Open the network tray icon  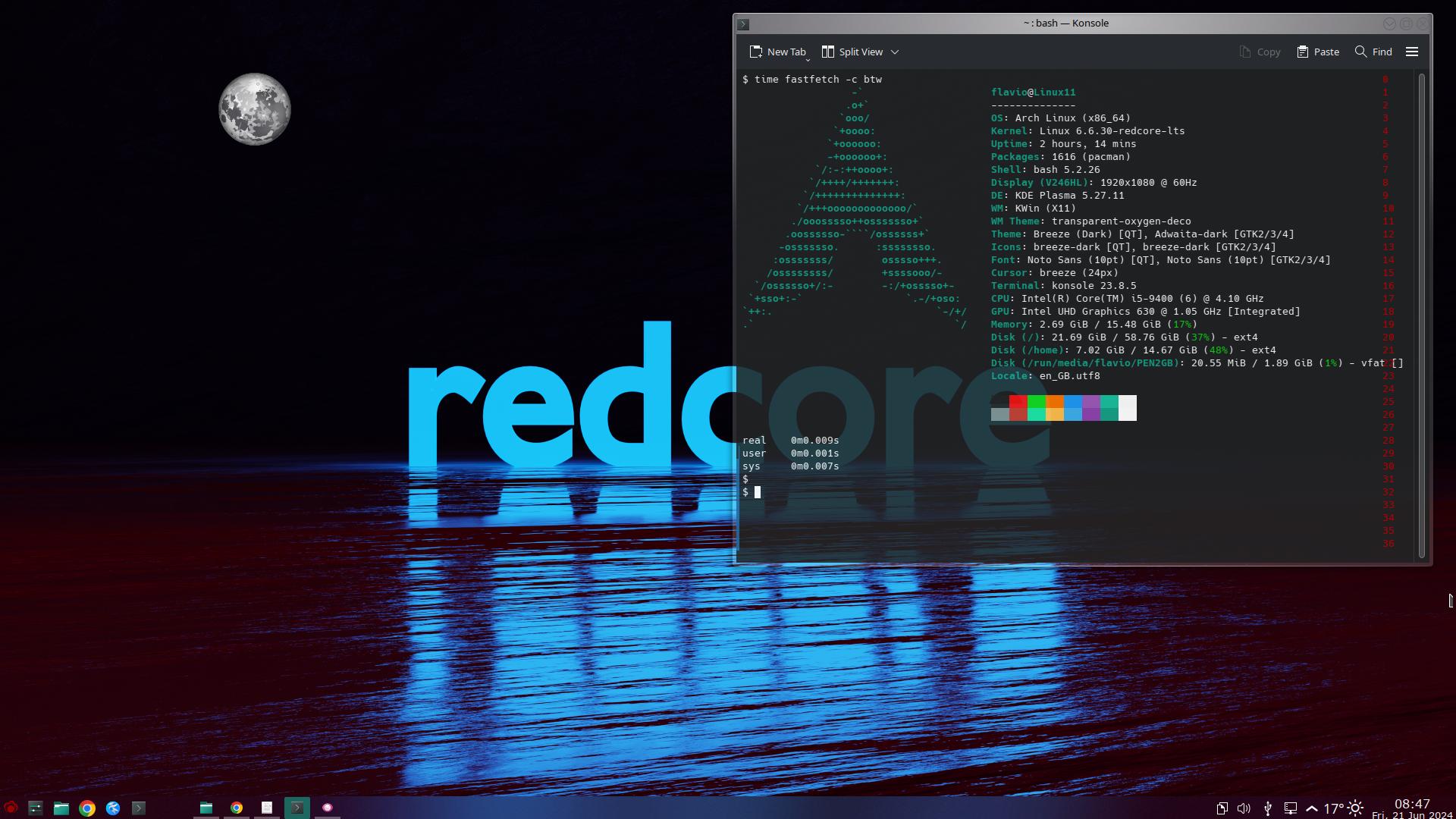1290,808
